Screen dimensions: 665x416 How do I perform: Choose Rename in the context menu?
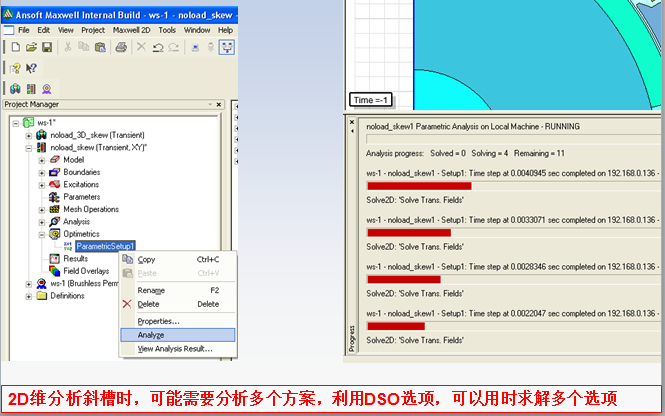pyautogui.click(x=178, y=290)
